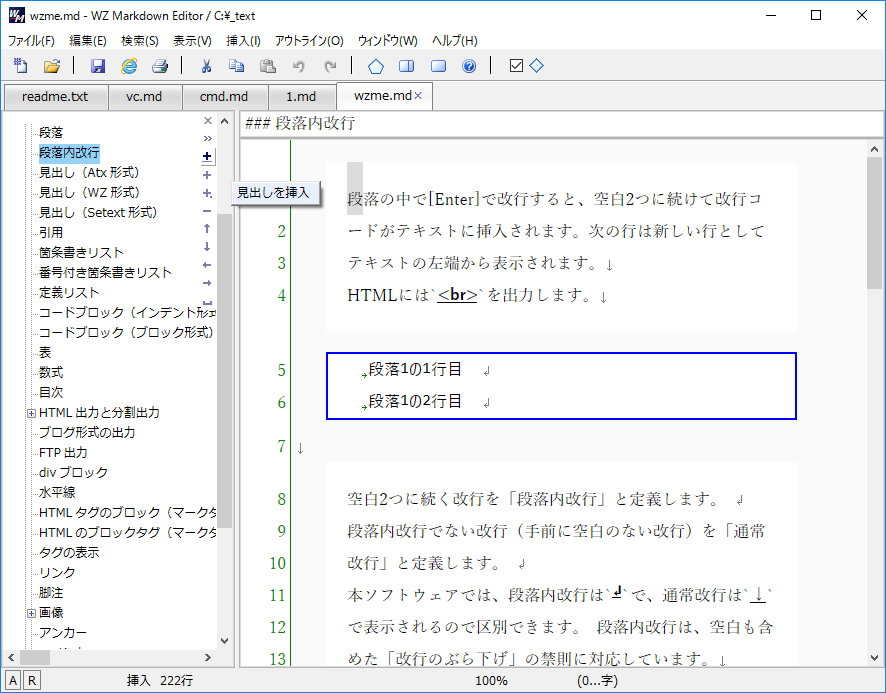Select FTP 出力 in the outline

(63, 453)
